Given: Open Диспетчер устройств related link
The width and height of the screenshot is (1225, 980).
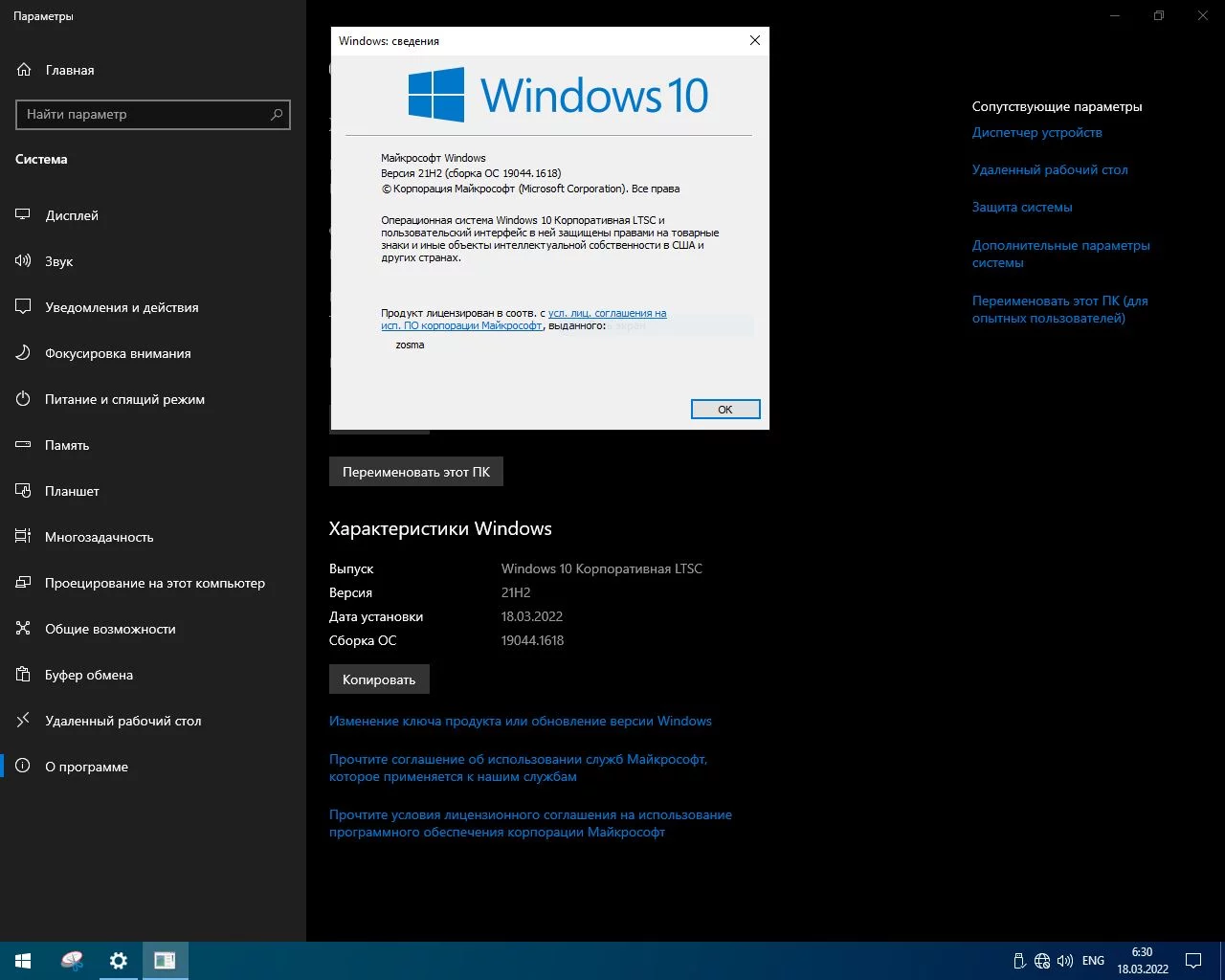Looking at the screenshot, I should click(x=1037, y=132).
